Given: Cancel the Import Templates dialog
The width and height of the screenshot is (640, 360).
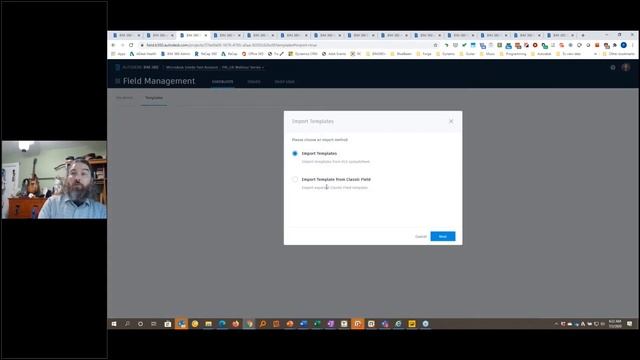Looking at the screenshot, I should pos(420,237).
